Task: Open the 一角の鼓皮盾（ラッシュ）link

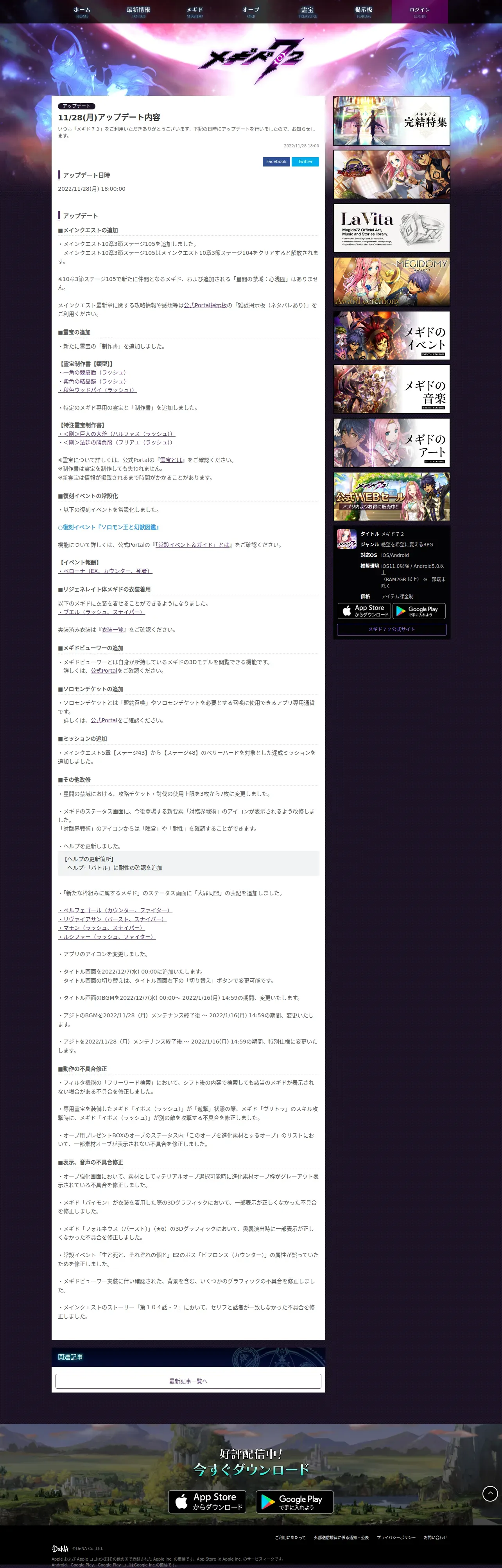Action: (93, 372)
